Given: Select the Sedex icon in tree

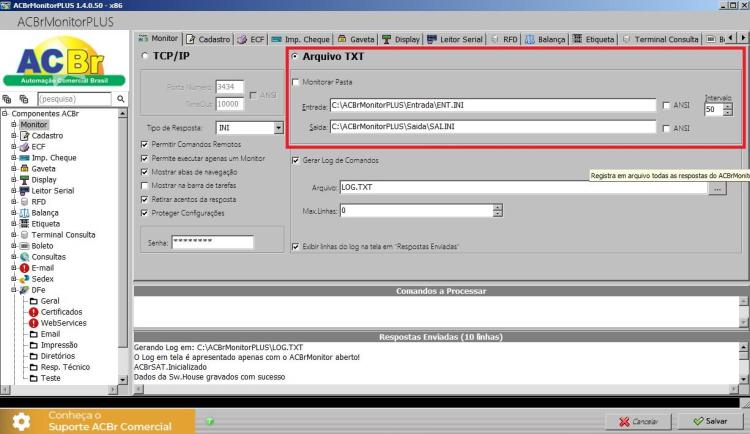Looking at the screenshot, I should [x=24, y=279].
